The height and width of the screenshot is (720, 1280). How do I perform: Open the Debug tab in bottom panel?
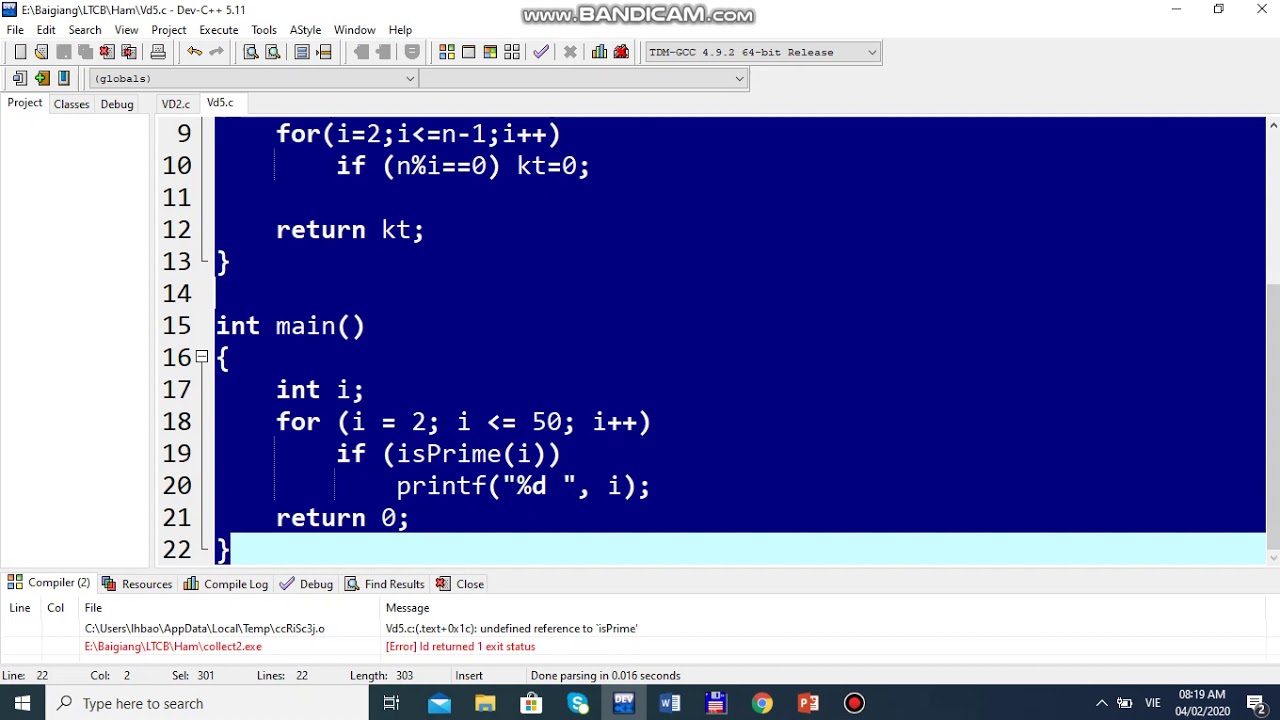[x=306, y=584]
